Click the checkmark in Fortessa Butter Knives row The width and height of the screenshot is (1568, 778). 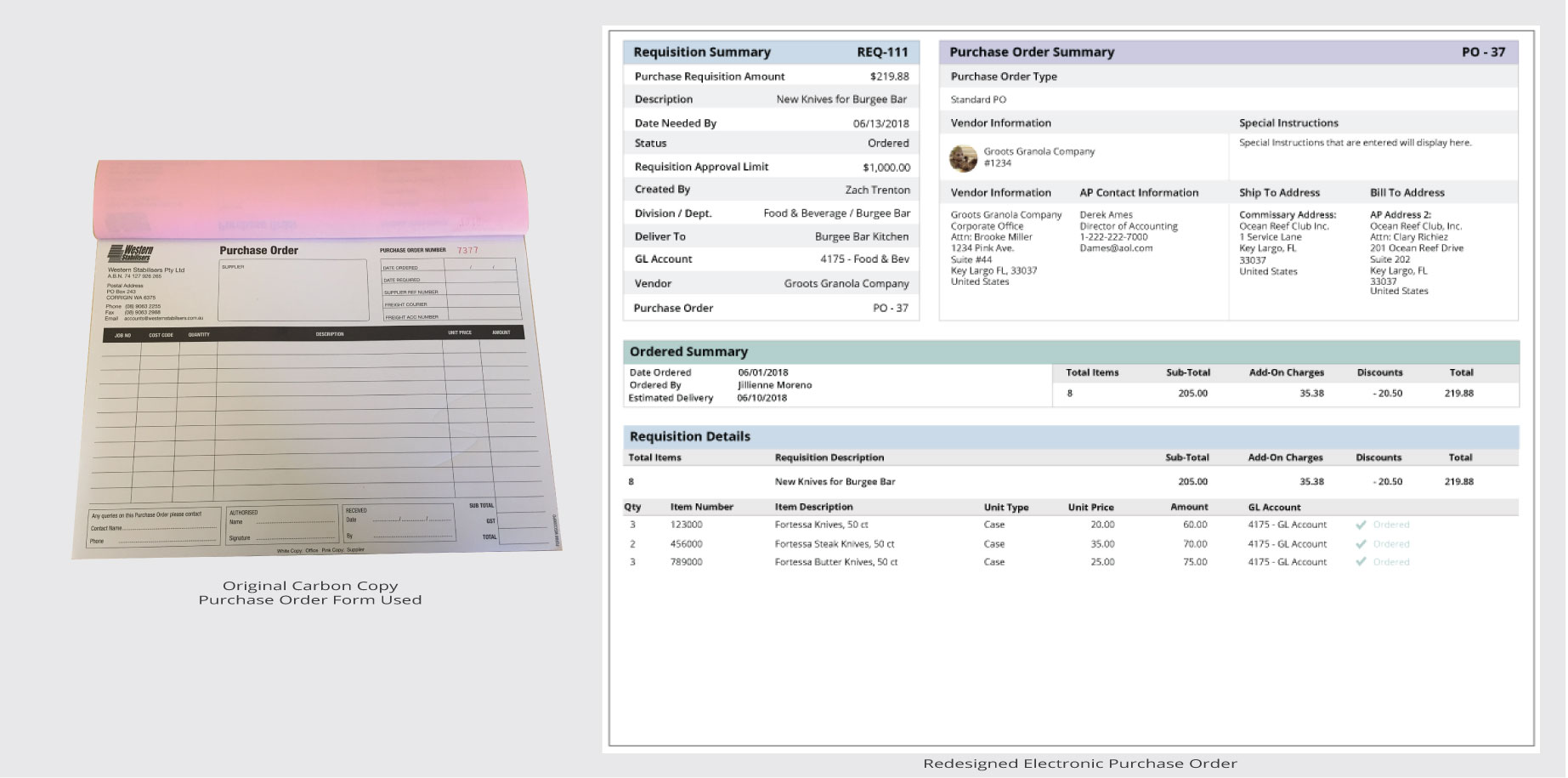point(1361,562)
